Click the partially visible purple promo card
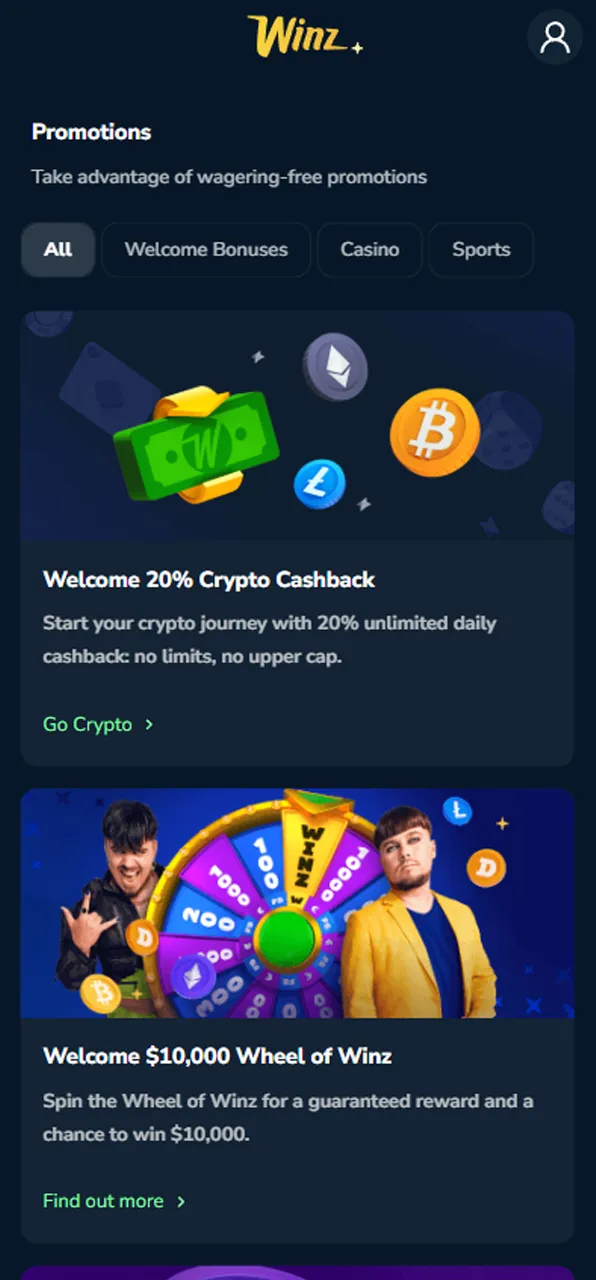Viewport: 596px width, 1280px height. pyautogui.click(x=298, y=1272)
